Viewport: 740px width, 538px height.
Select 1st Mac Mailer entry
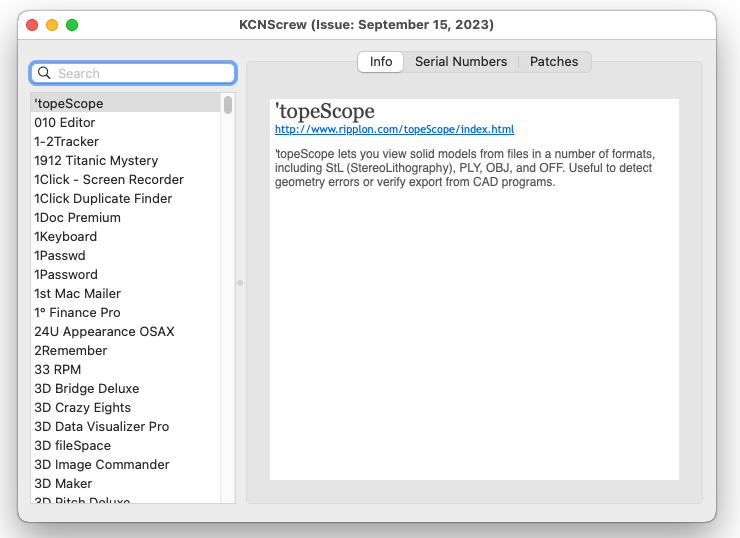(126, 294)
